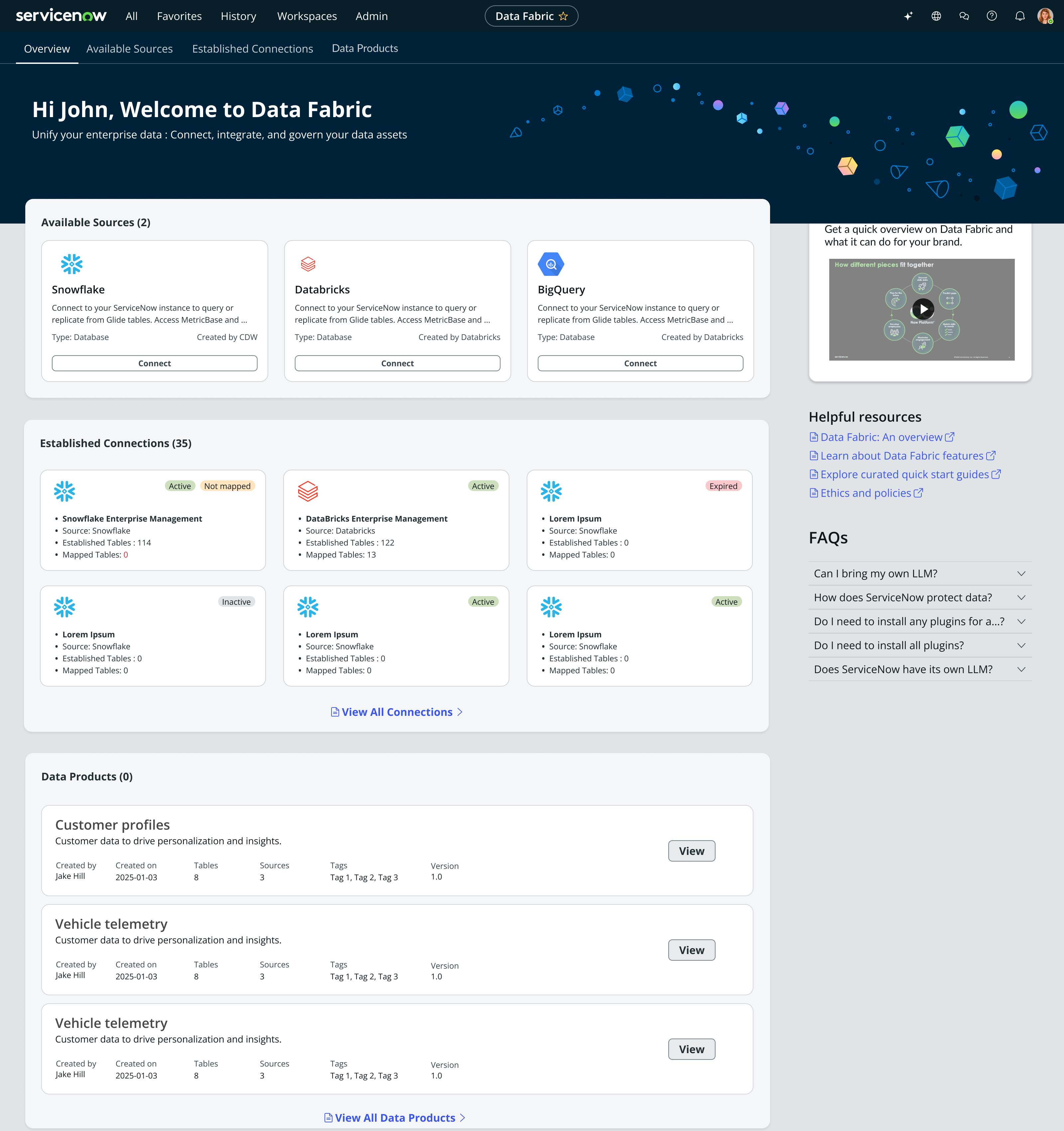Click 'DataBricks Enterprise Management' connection name
The width and height of the screenshot is (1064, 1131).
376,519
